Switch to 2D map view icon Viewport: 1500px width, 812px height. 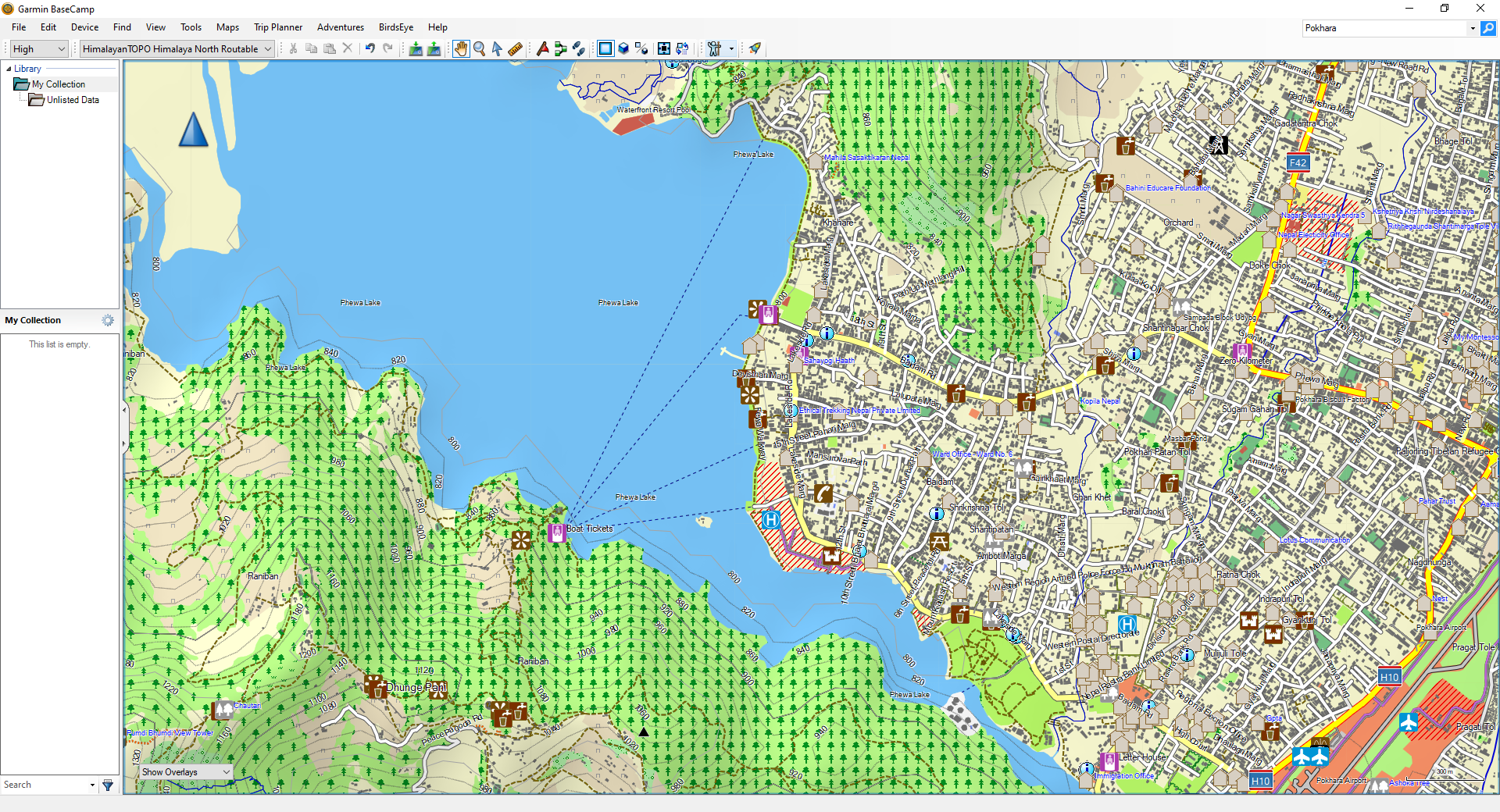tap(605, 48)
